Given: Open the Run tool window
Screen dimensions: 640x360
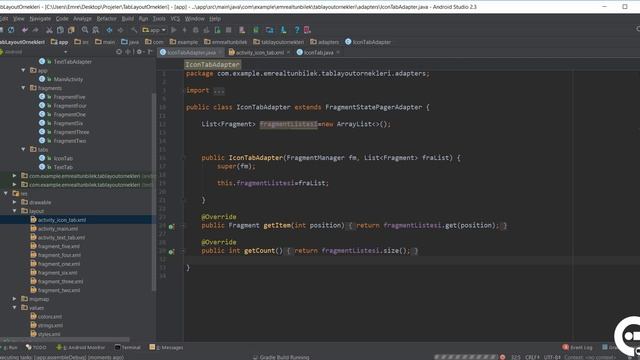Looking at the screenshot, I should tap(10, 347).
